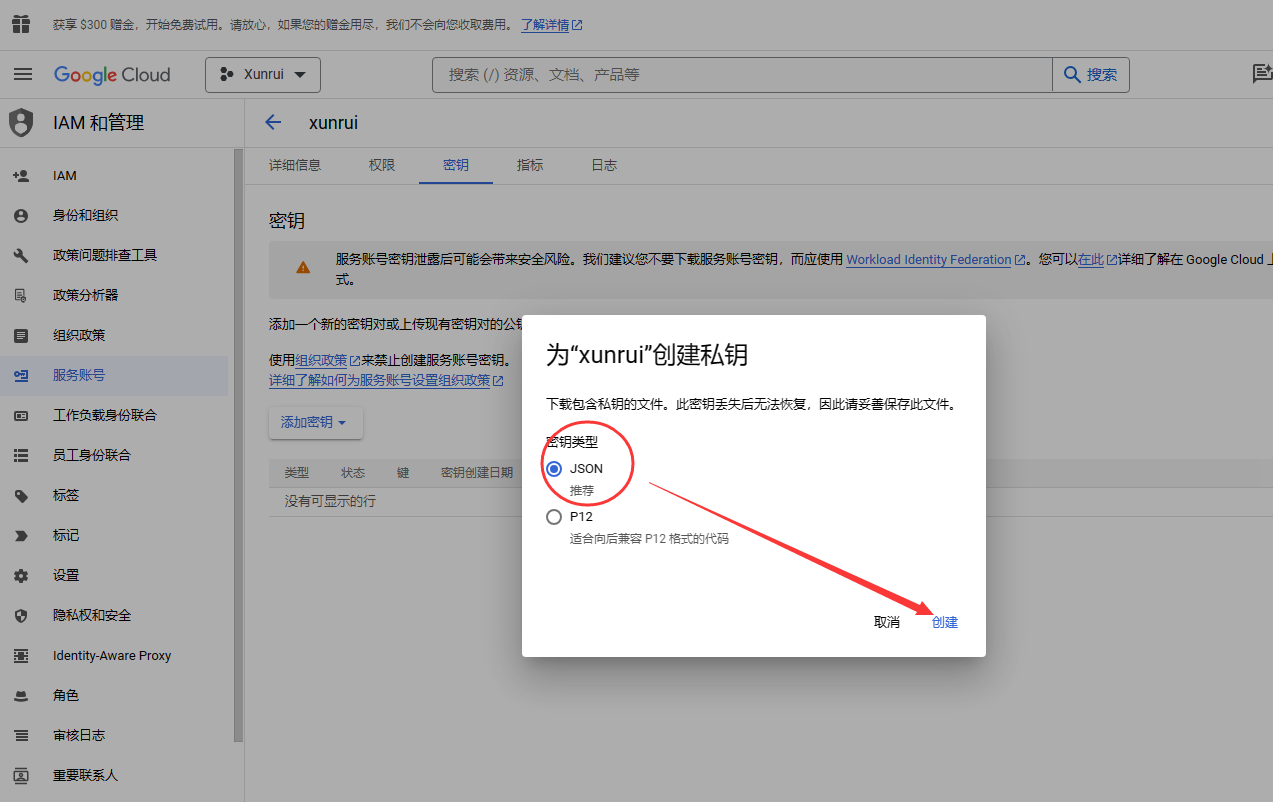Select the JSON key type radio button
This screenshot has height=802, width=1273.
pos(554,468)
